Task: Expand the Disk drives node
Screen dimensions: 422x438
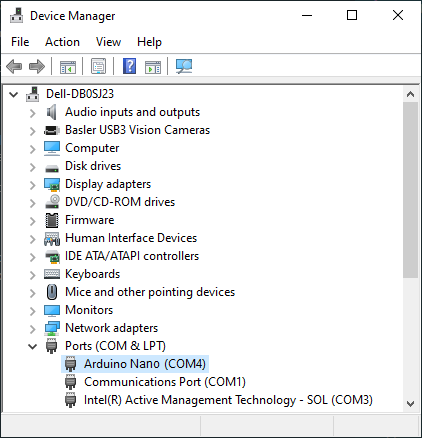Action: coord(33,167)
